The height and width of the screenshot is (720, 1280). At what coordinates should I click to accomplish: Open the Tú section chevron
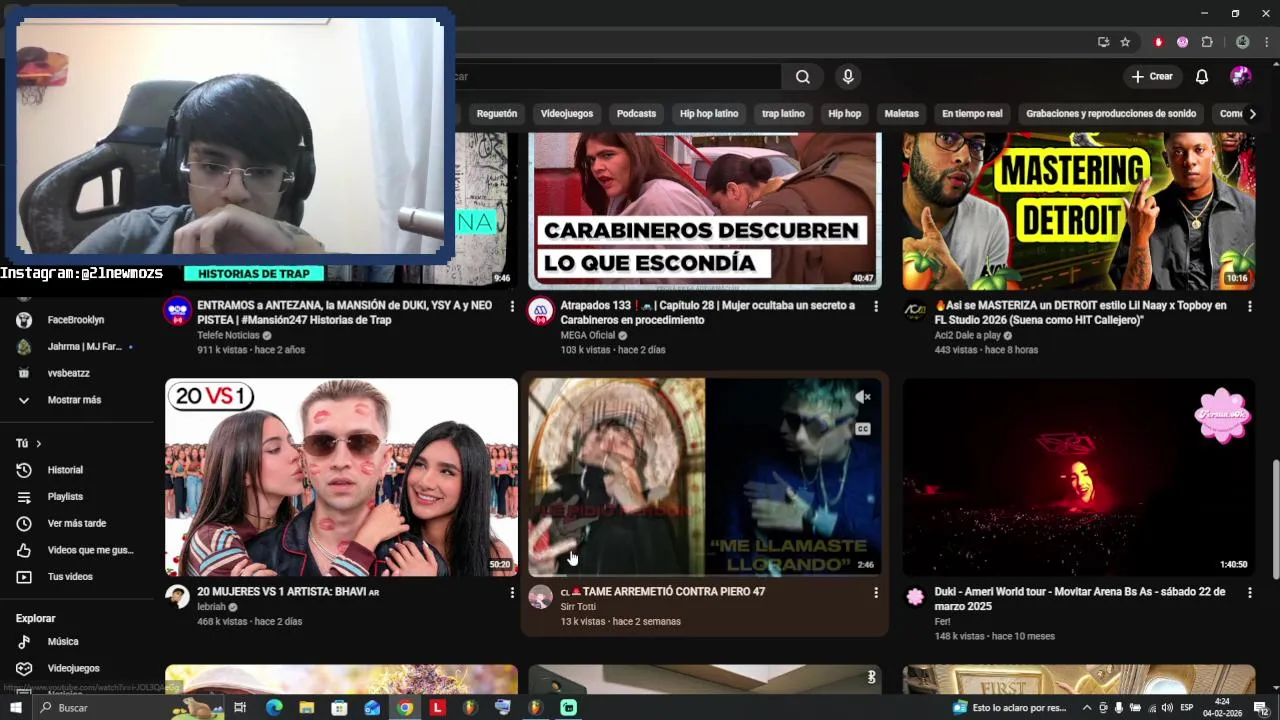[x=39, y=443]
